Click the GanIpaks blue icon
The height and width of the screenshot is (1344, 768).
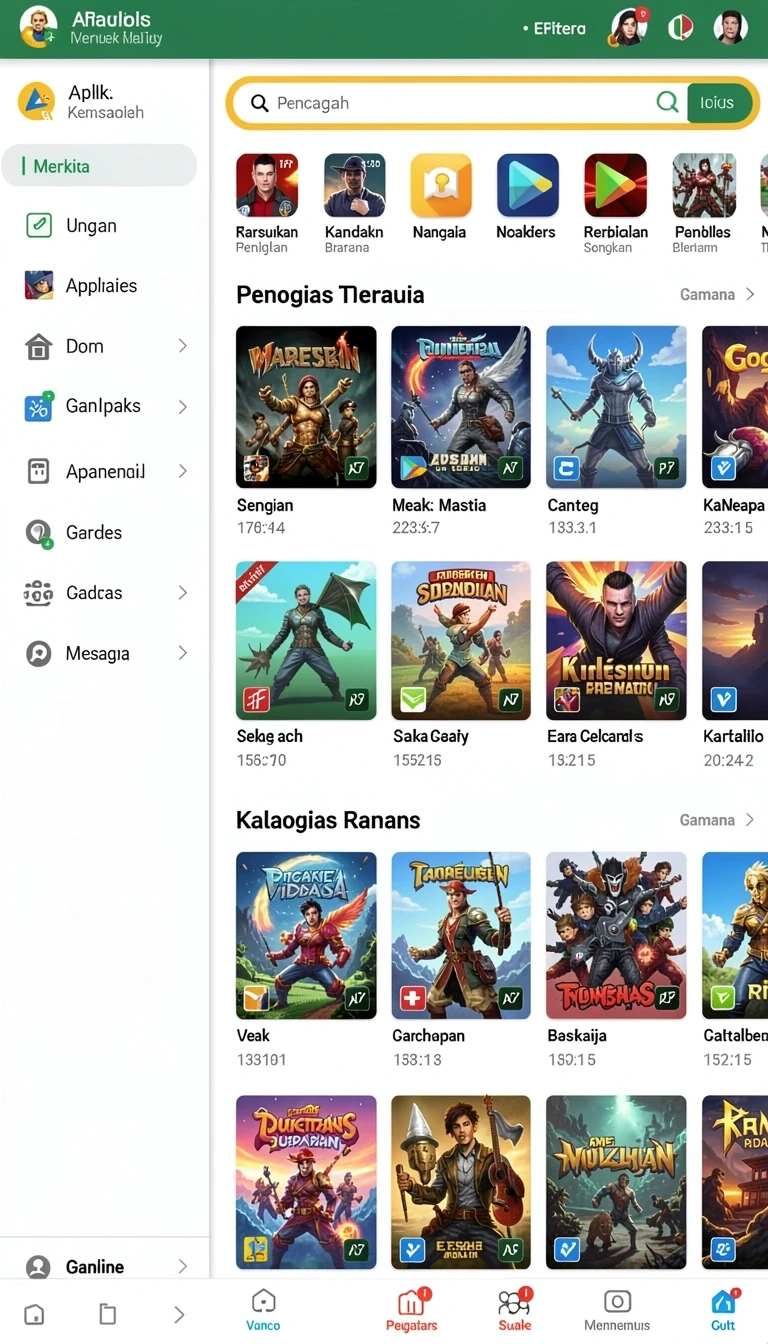(x=38, y=406)
